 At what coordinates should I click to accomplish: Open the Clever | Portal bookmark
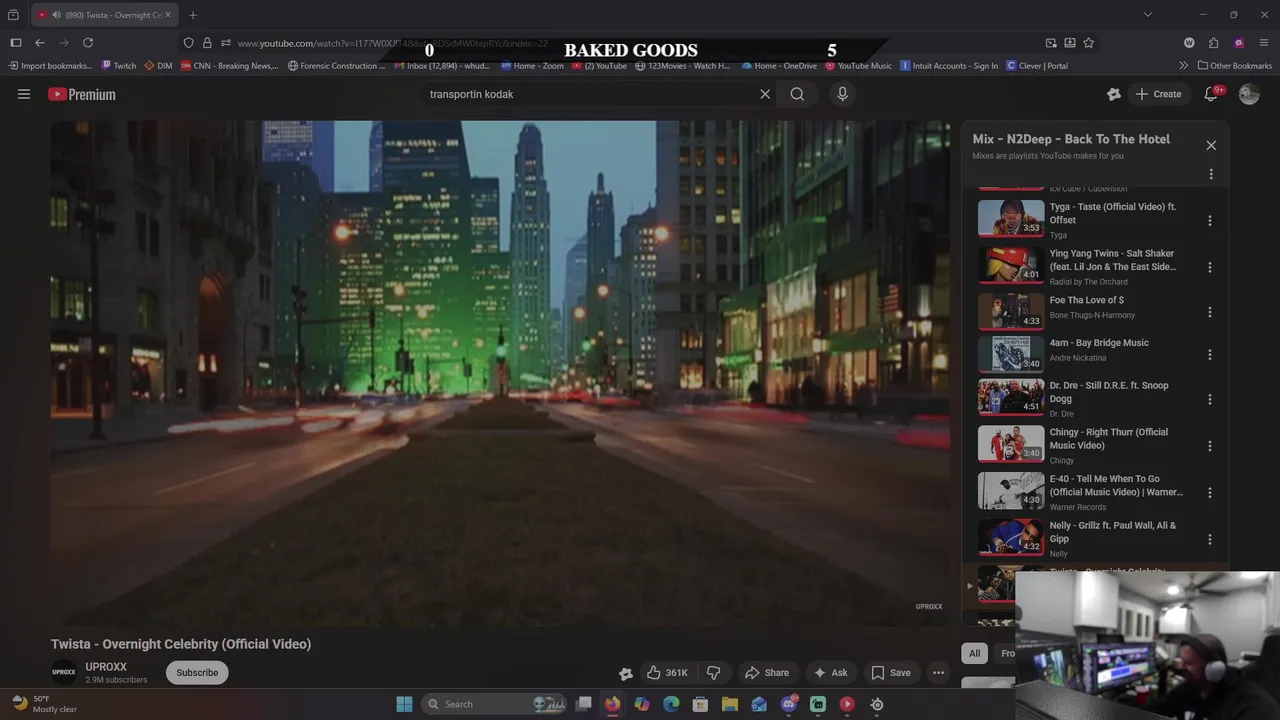click(1037, 66)
